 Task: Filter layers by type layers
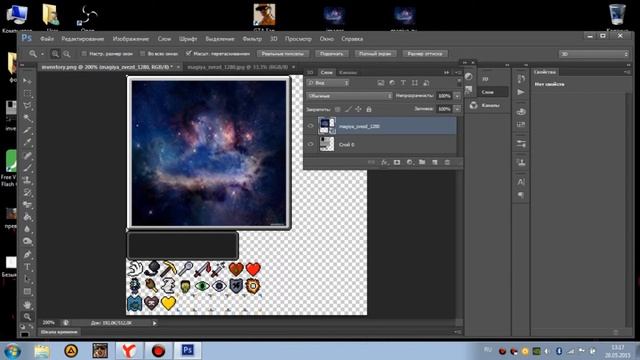tap(403, 83)
